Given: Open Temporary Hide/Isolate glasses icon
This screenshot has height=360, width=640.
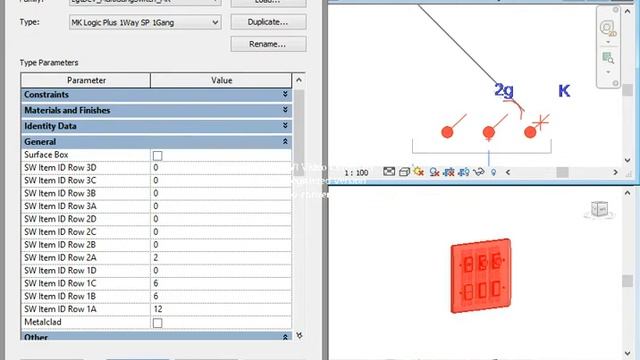Looking at the screenshot, I should [x=479, y=172].
